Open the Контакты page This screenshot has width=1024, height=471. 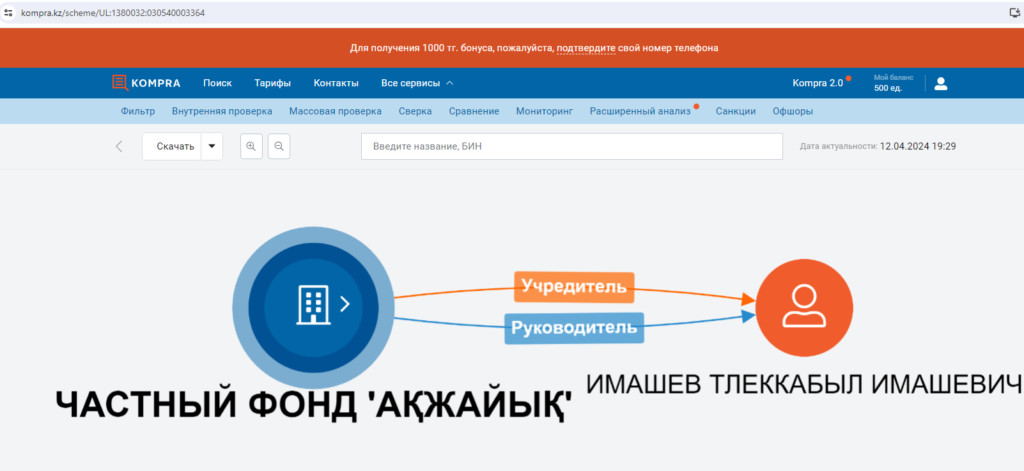pos(336,83)
